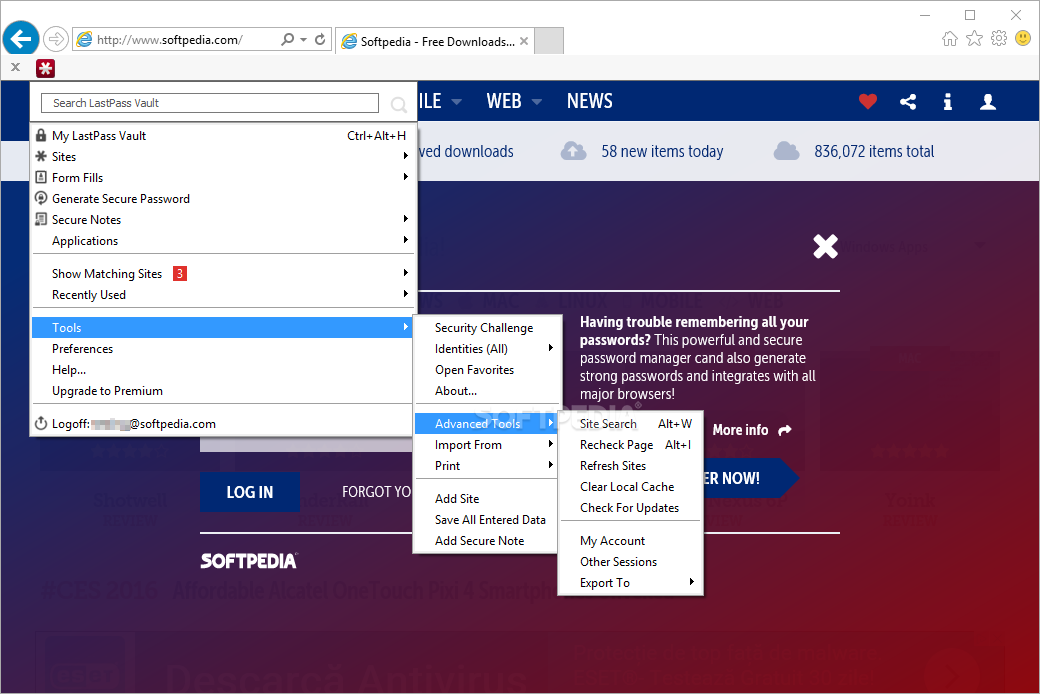Screen dimensions: 1040x694
Task: Select the highlighted Tools menu item
Action: [x=223, y=328]
